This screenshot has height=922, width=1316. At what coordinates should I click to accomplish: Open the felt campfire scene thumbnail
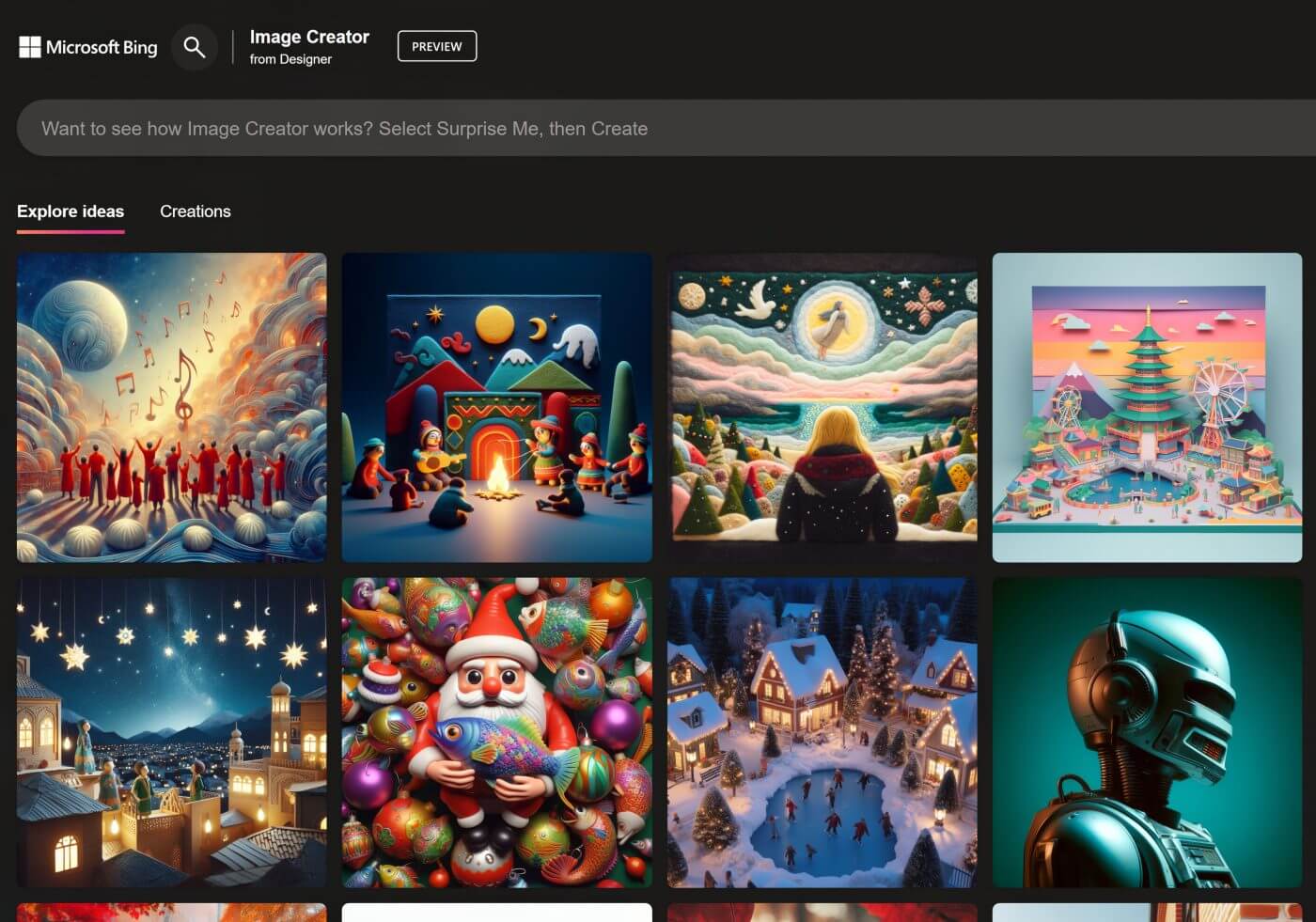point(496,408)
